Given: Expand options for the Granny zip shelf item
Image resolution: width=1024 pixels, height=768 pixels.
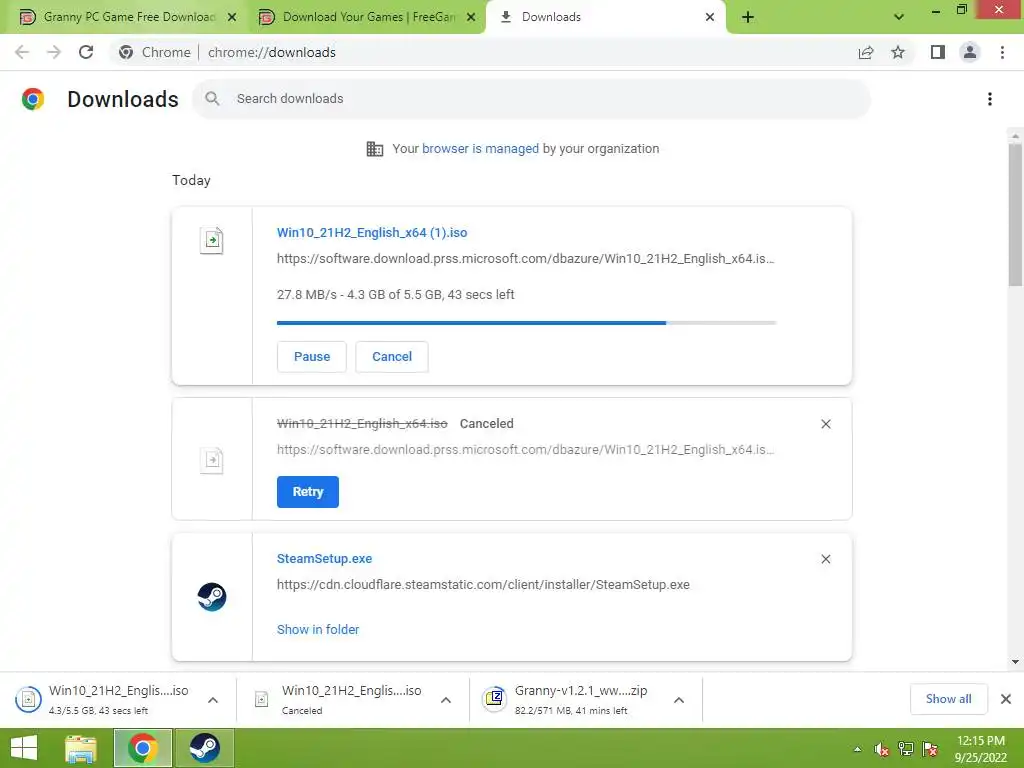Looking at the screenshot, I should (x=679, y=700).
